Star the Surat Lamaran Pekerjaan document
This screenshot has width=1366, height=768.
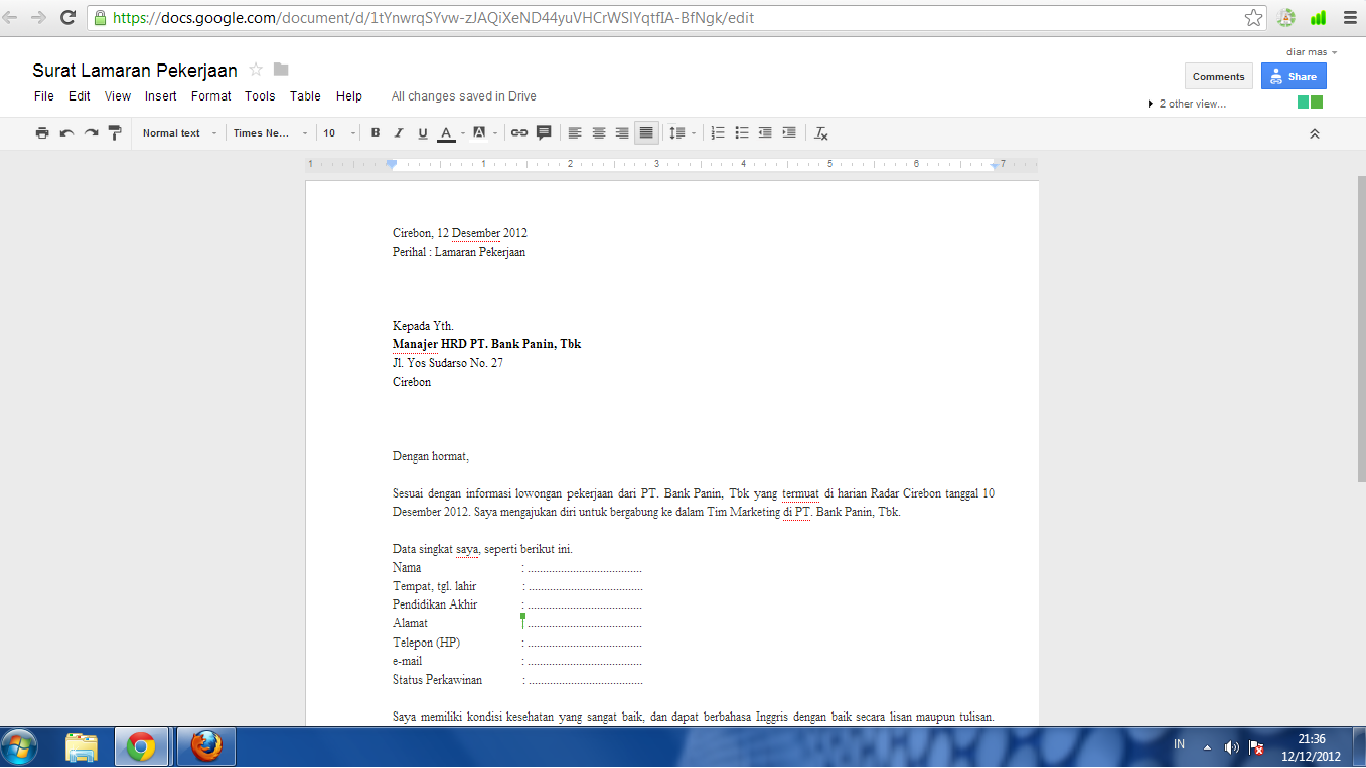(x=256, y=69)
